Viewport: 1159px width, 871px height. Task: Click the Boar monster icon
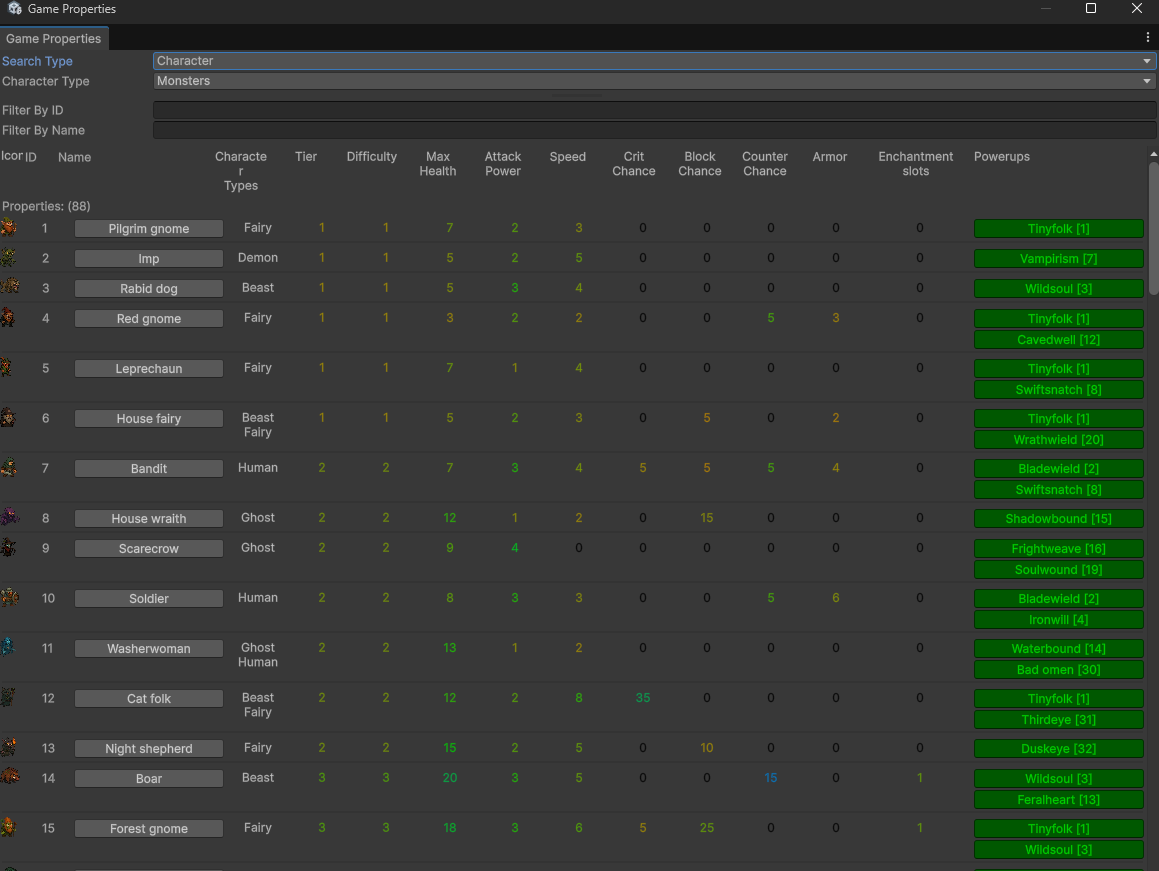pyautogui.click(x=9, y=777)
